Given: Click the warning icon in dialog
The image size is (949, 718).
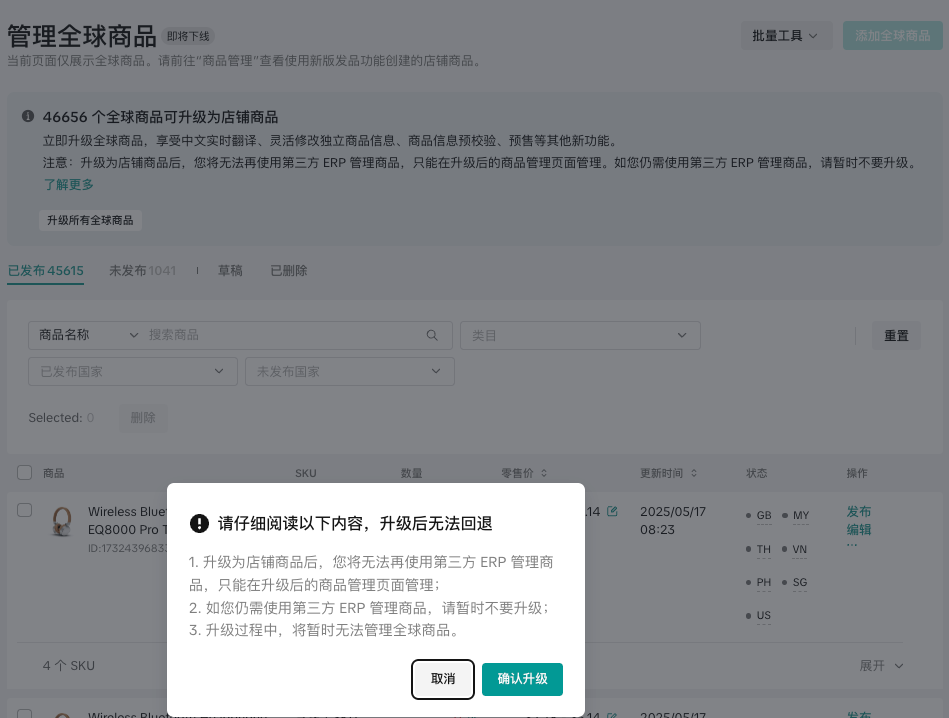Looking at the screenshot, I should click(199, 523).
